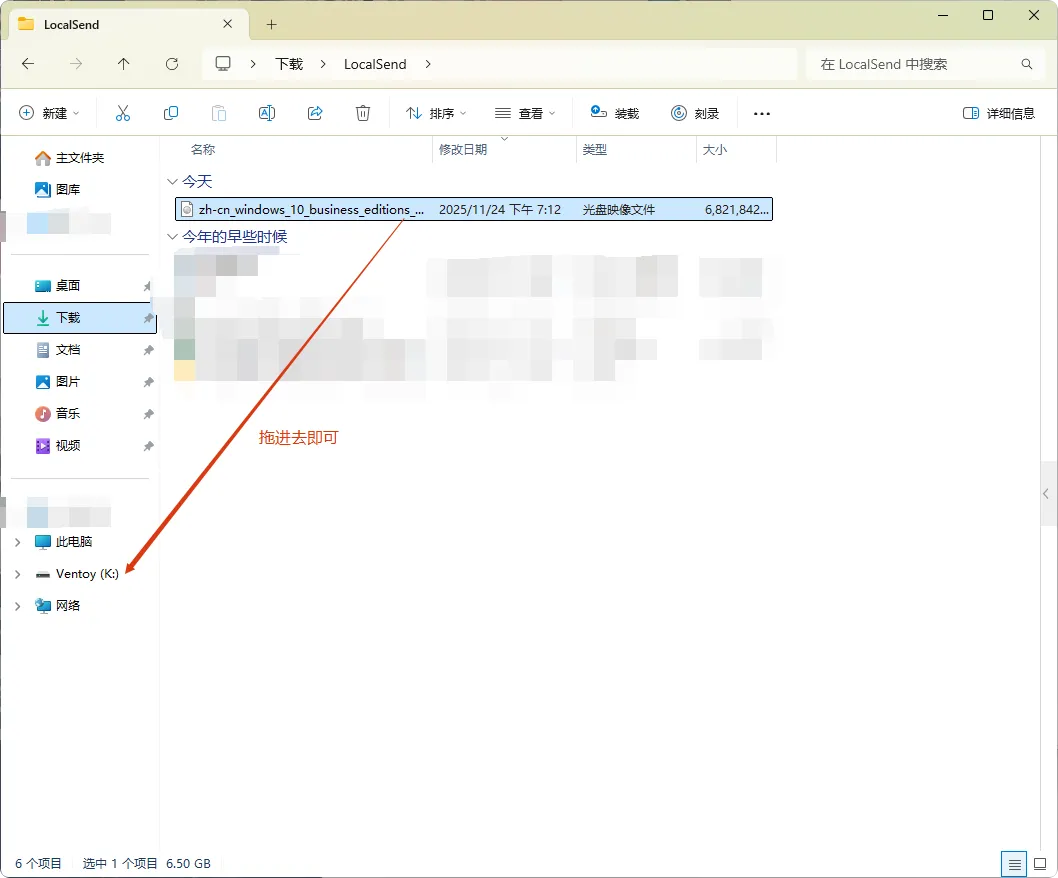Screen dimensions: 1058x878
Task: Click the Share icon in toolbar
Action: click(x=315, y=114)
